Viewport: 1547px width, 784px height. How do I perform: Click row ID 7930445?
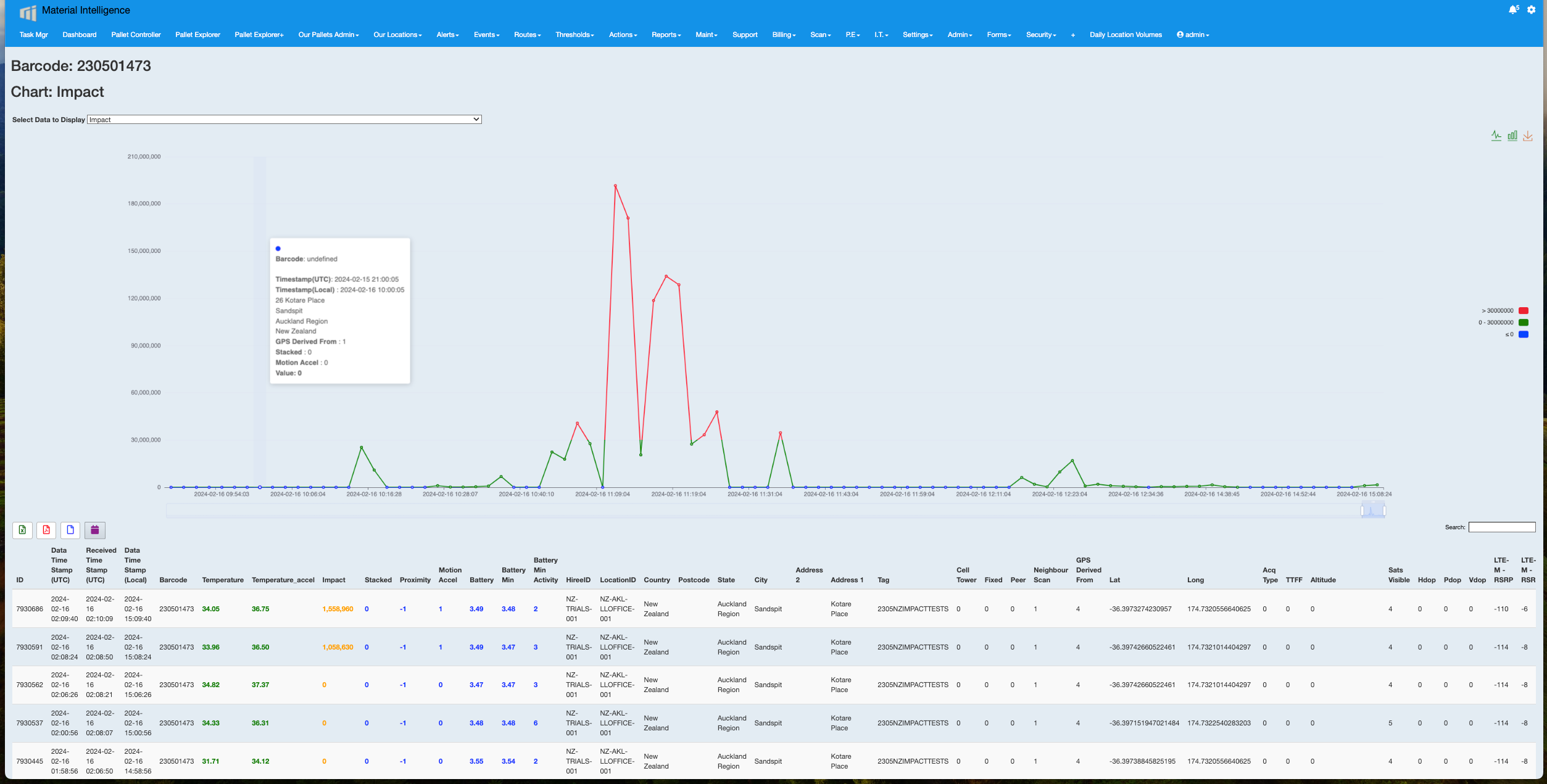click(x=30, y=761)
